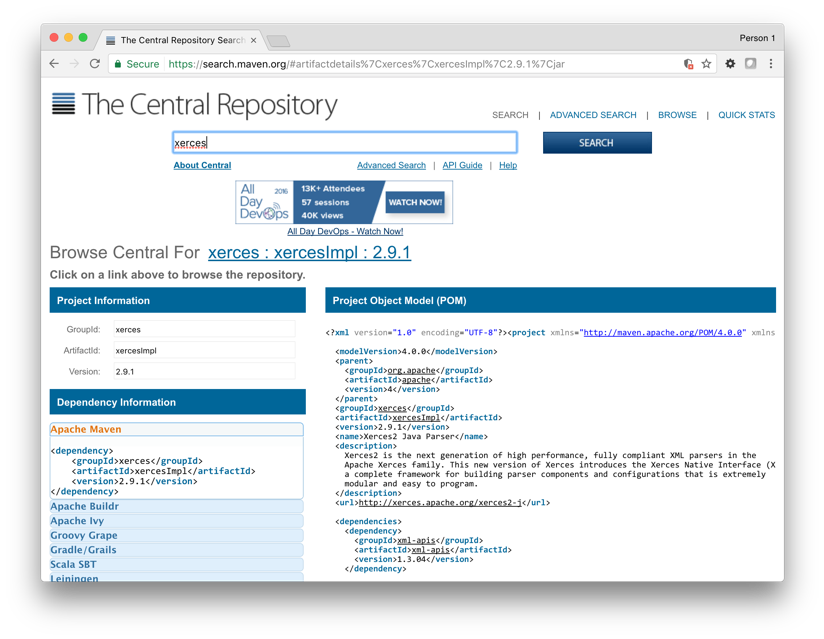Click the green secure padlock icon
This screenshot has width=824, height=639.
119,64
